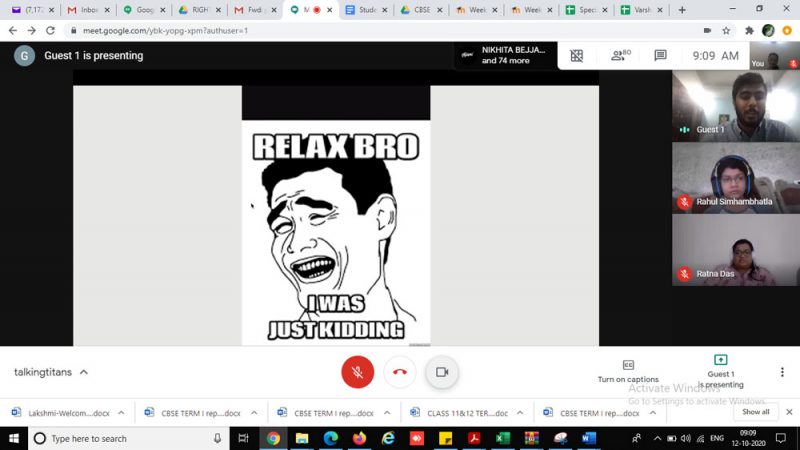Viewport: 800px width, 450px height.
Task: Switch to the Spec Google Sheets tab
Action: pyautogui.click(x=586, y=10)
